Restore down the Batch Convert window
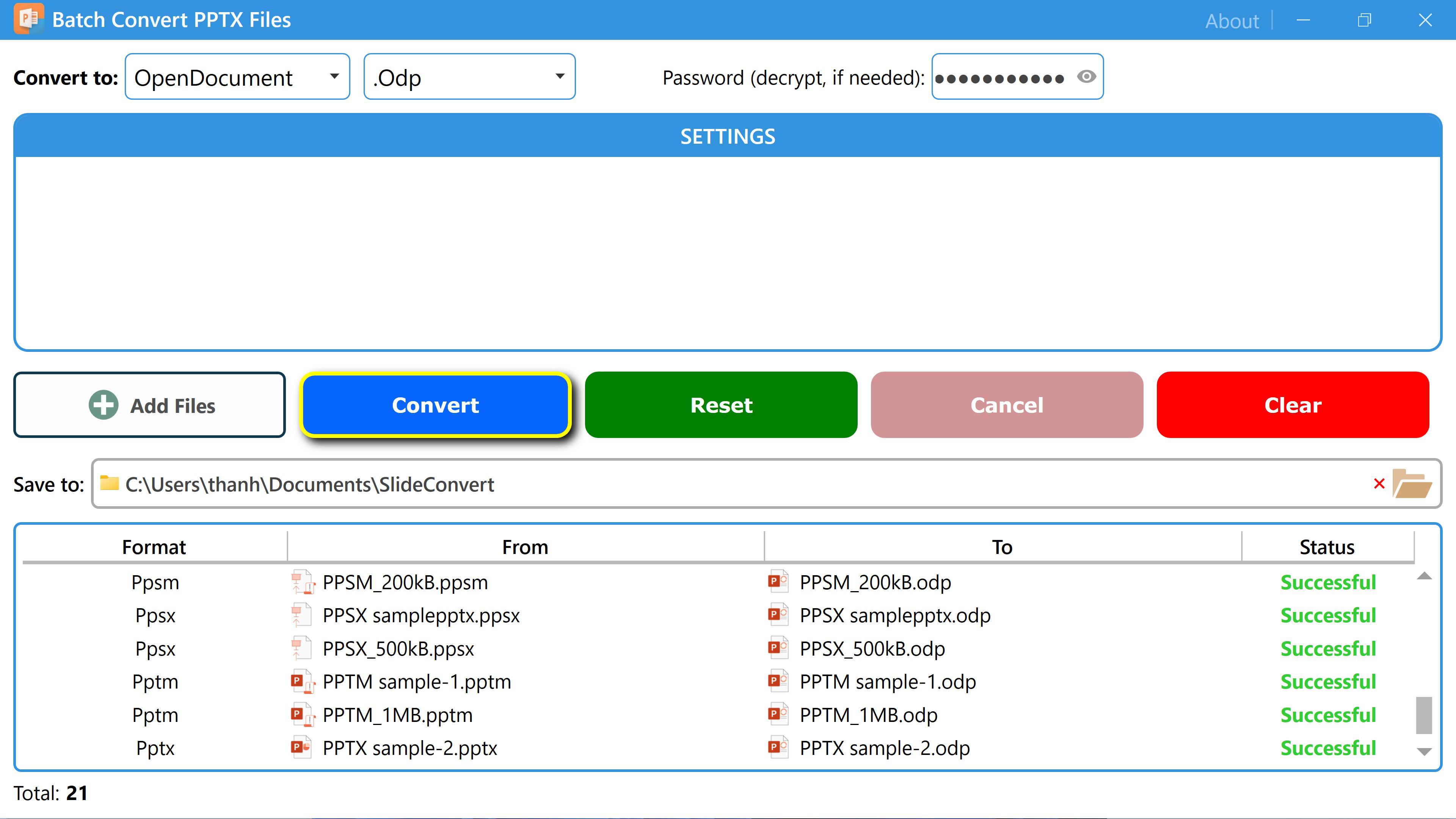Screen dimensions: 1456x819 (x=1365, y=20)
